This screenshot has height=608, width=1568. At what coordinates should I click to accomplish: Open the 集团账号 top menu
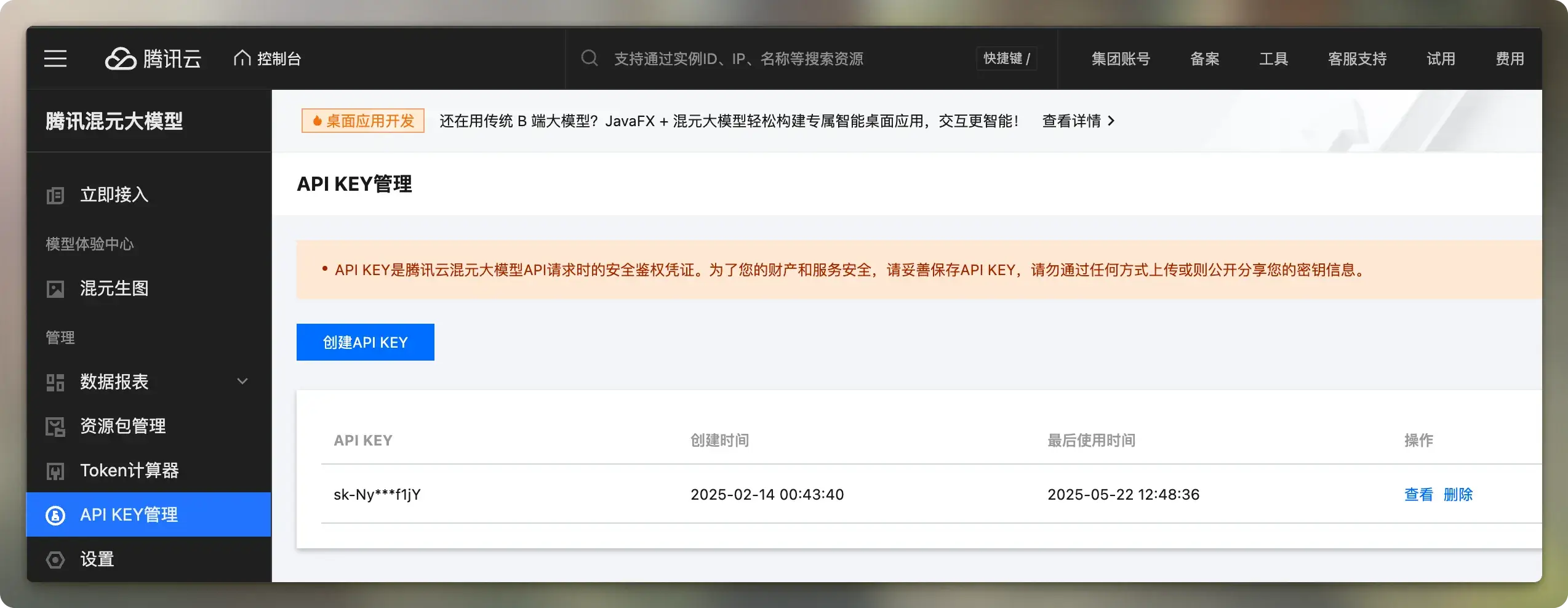point(1120,58)
